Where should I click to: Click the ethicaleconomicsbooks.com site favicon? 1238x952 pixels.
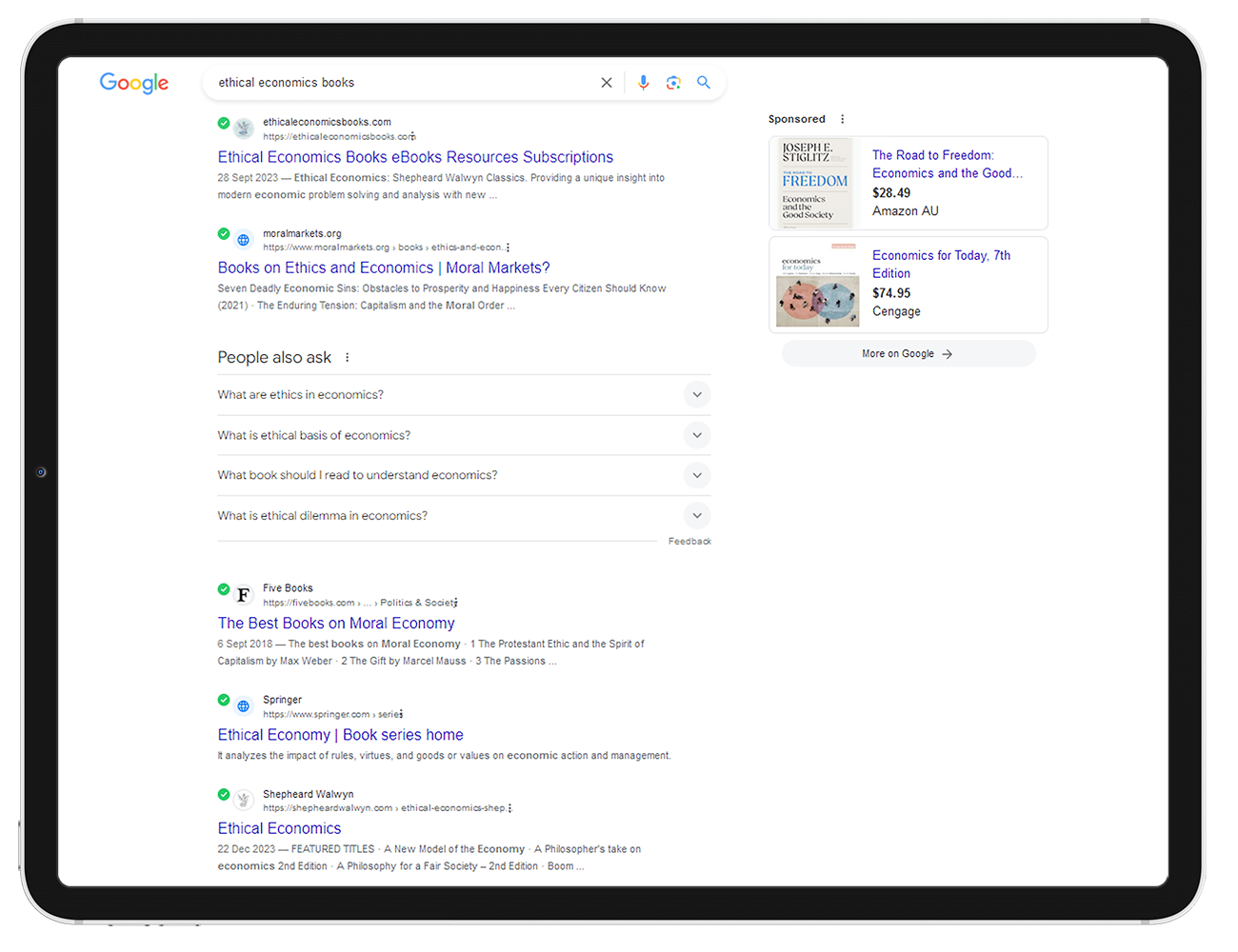244,128
